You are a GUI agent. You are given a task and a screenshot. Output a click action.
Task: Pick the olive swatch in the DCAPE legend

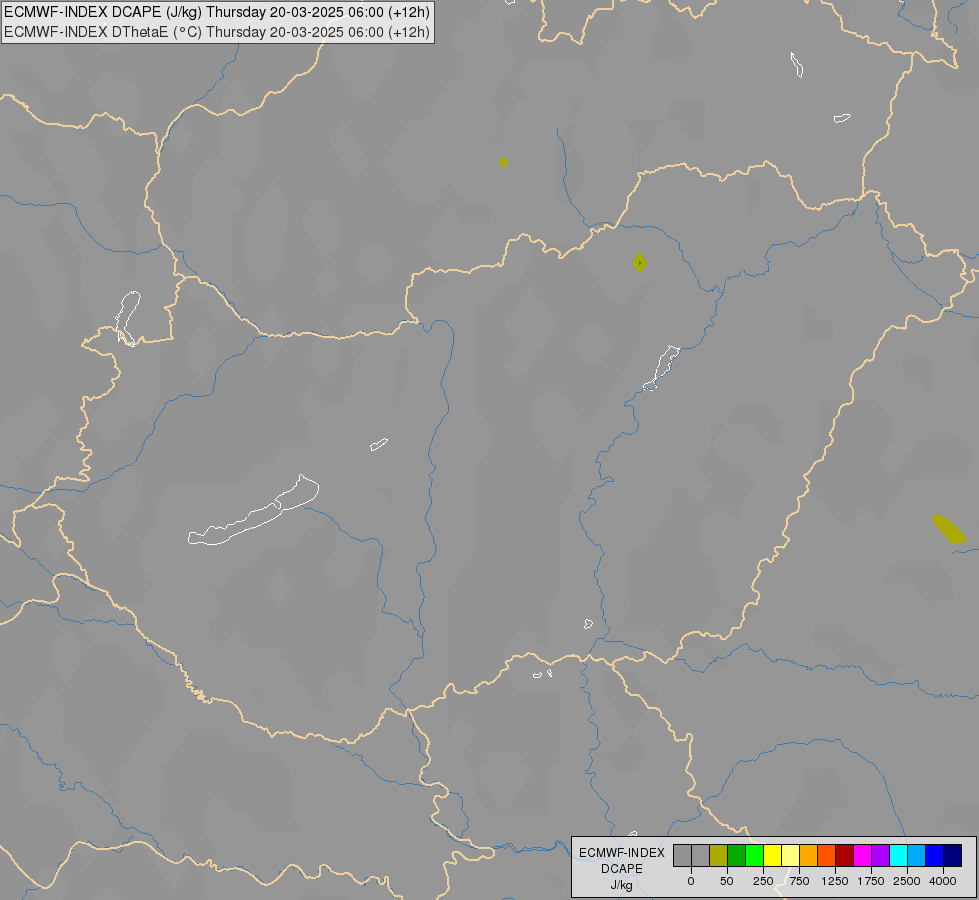pyautogui.click(x=719, y=855)
